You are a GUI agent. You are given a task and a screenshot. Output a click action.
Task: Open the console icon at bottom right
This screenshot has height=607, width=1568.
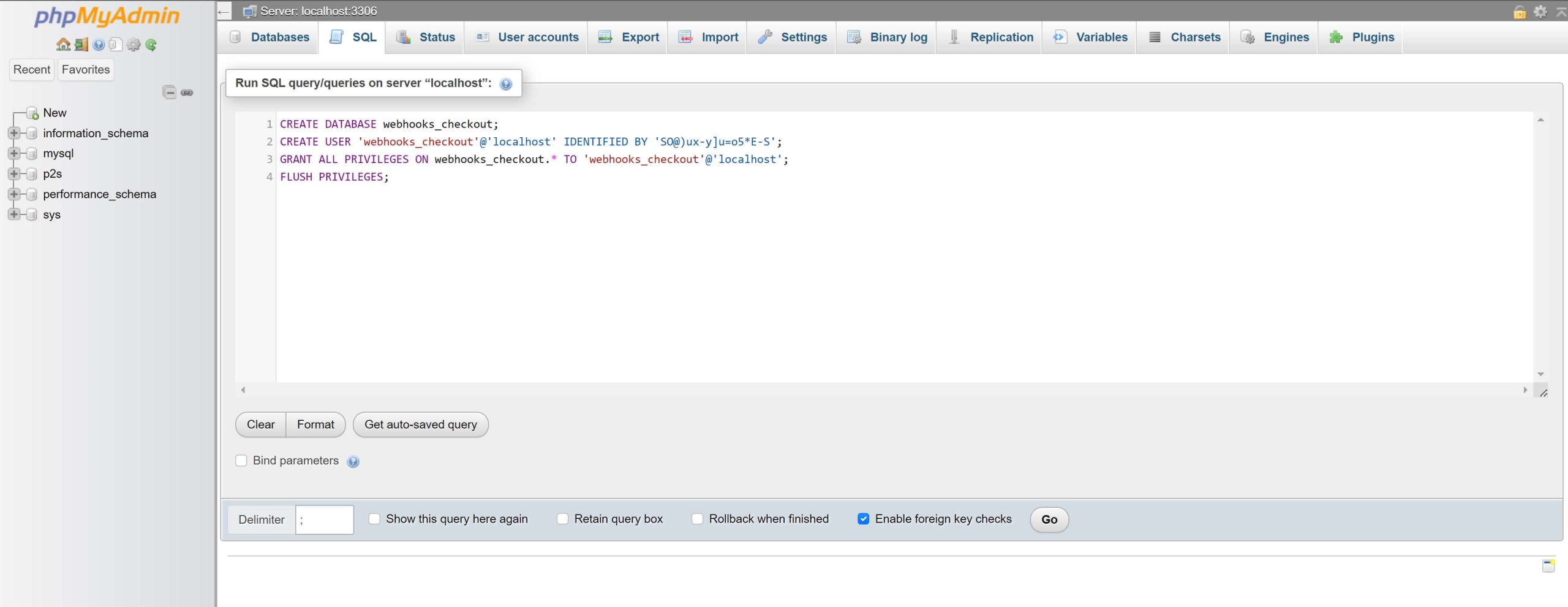(x=1548, y=565)
